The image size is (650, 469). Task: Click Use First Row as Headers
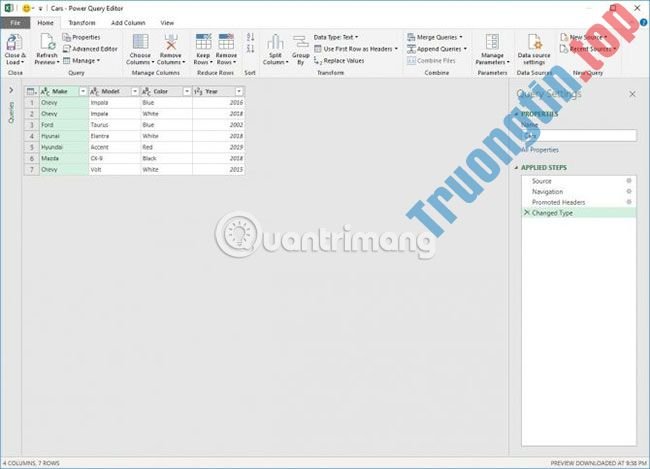[x=356, y=49]
